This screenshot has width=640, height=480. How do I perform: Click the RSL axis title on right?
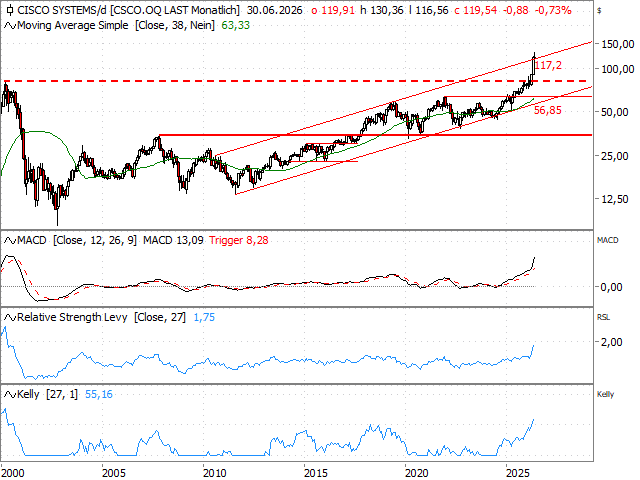coord(603,317)
